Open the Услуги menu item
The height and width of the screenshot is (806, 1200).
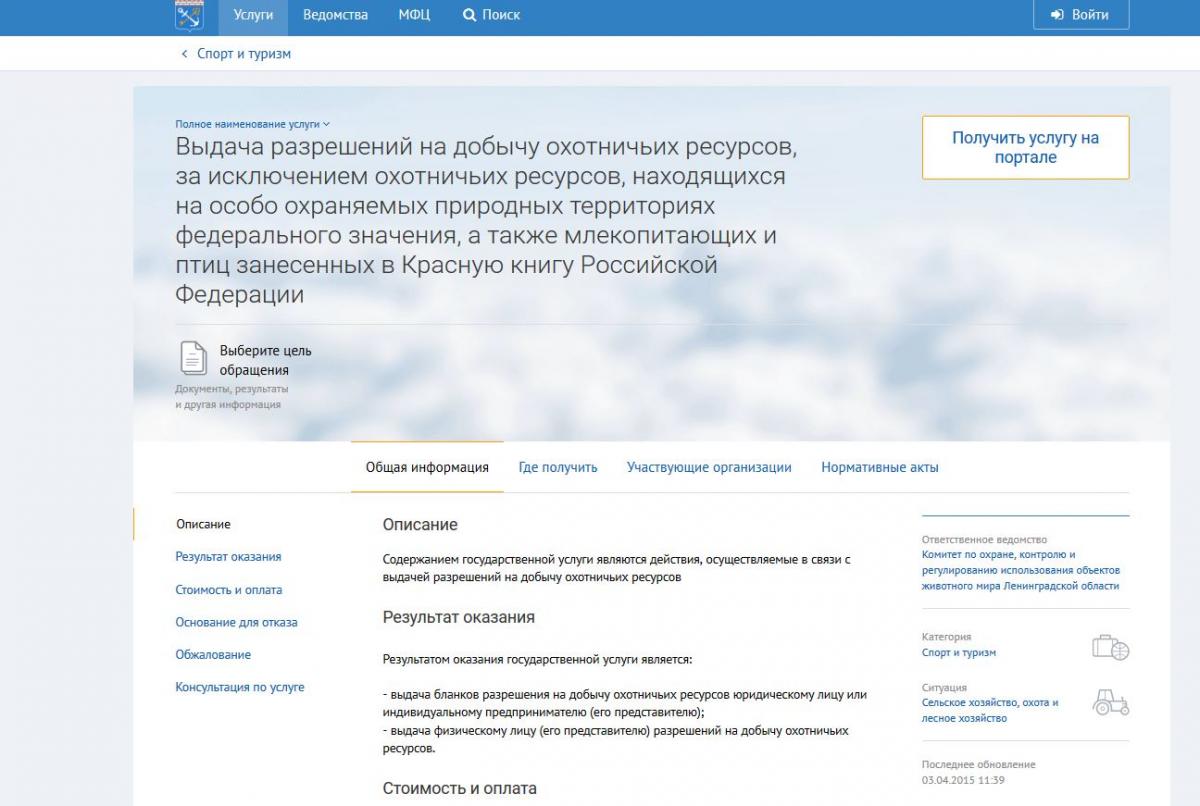pyautogui.click(x=253, y=15)
